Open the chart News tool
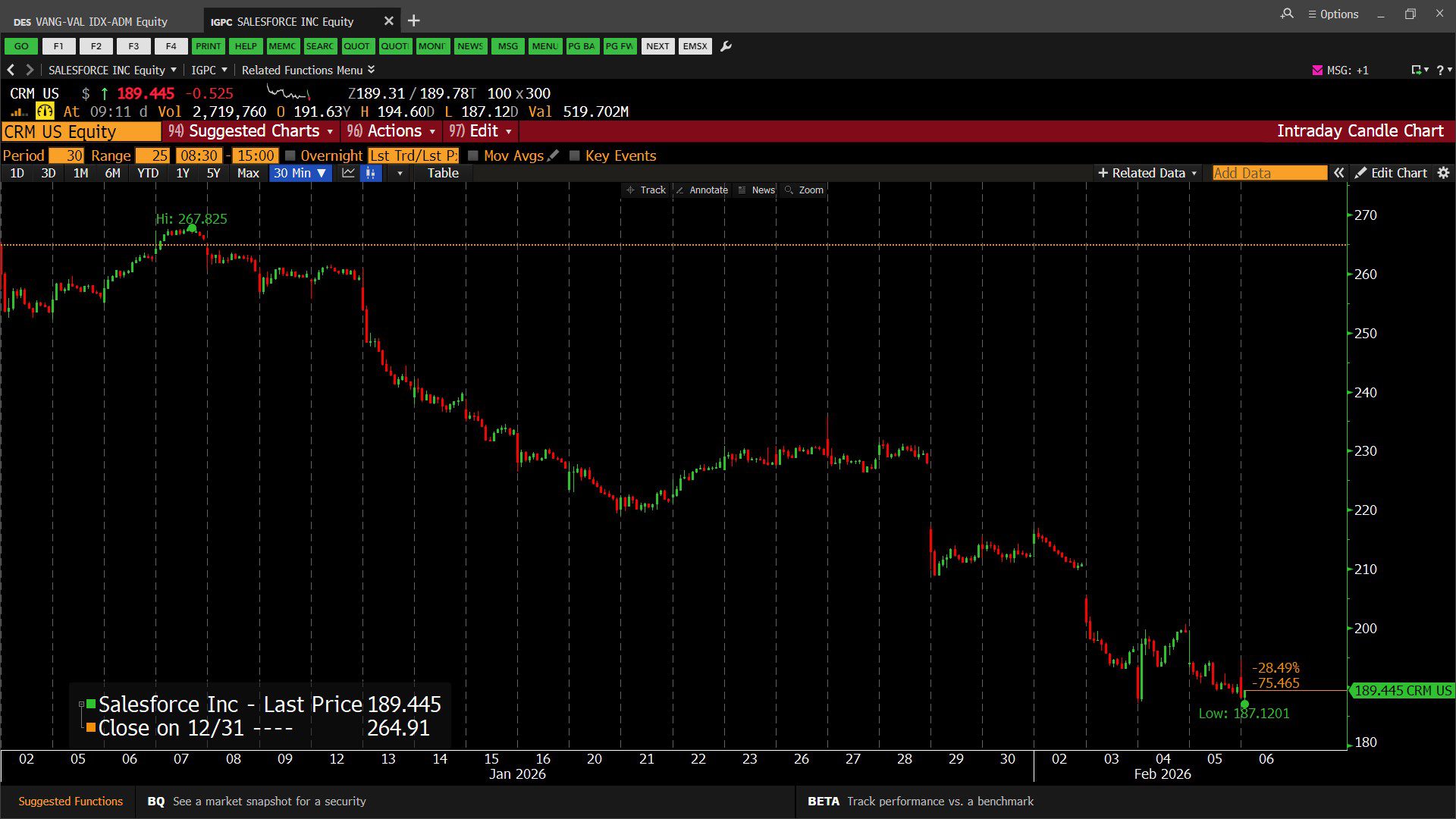This screenshot has height=819, width=1456. (x=756, y=190)
